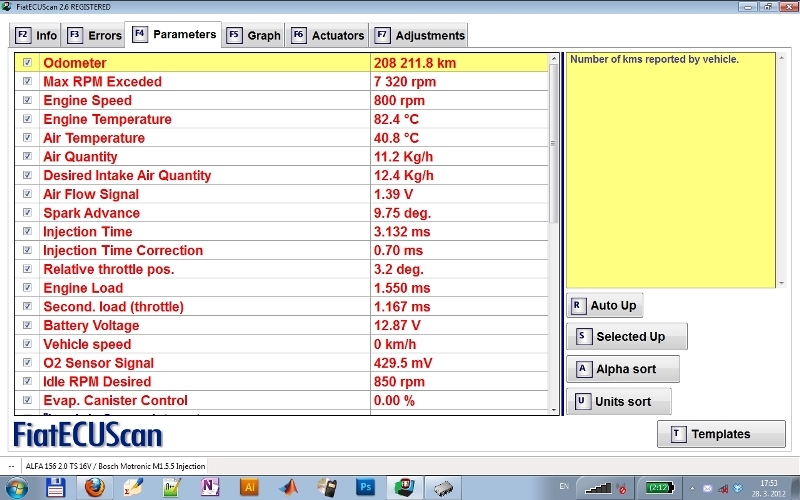Viewport: 800px width, 500px height.
Task: Click the save floppy disk taskbar icon
Action: click(57, 487)
